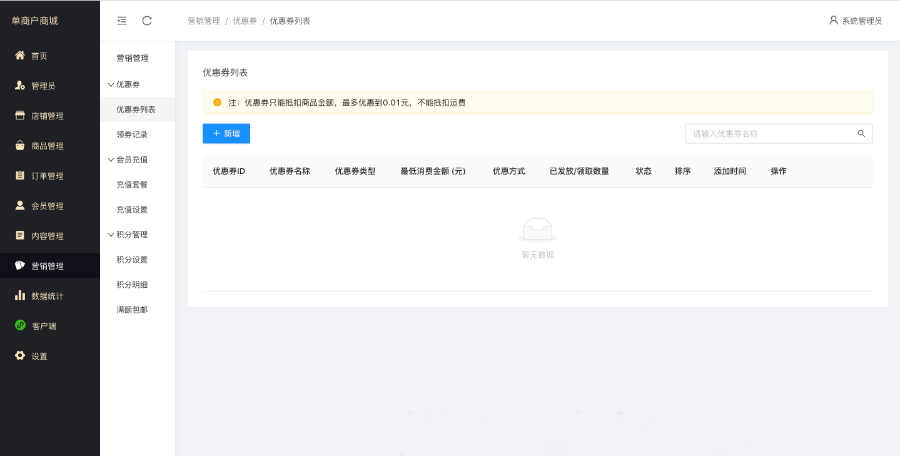Image resolution: width=900 pixels, height=456 pixels.
Task: Click the 营销管理 breadcrumb link
Action: [203, 21]
